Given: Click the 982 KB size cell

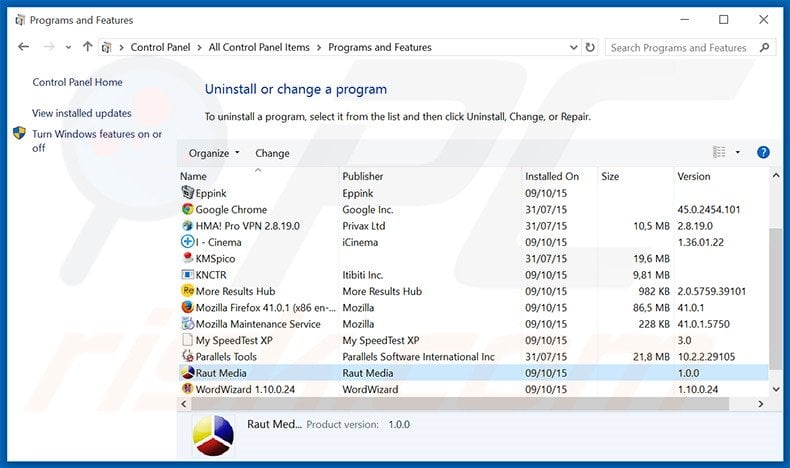Looking at the screenshot, I should 654,291.
